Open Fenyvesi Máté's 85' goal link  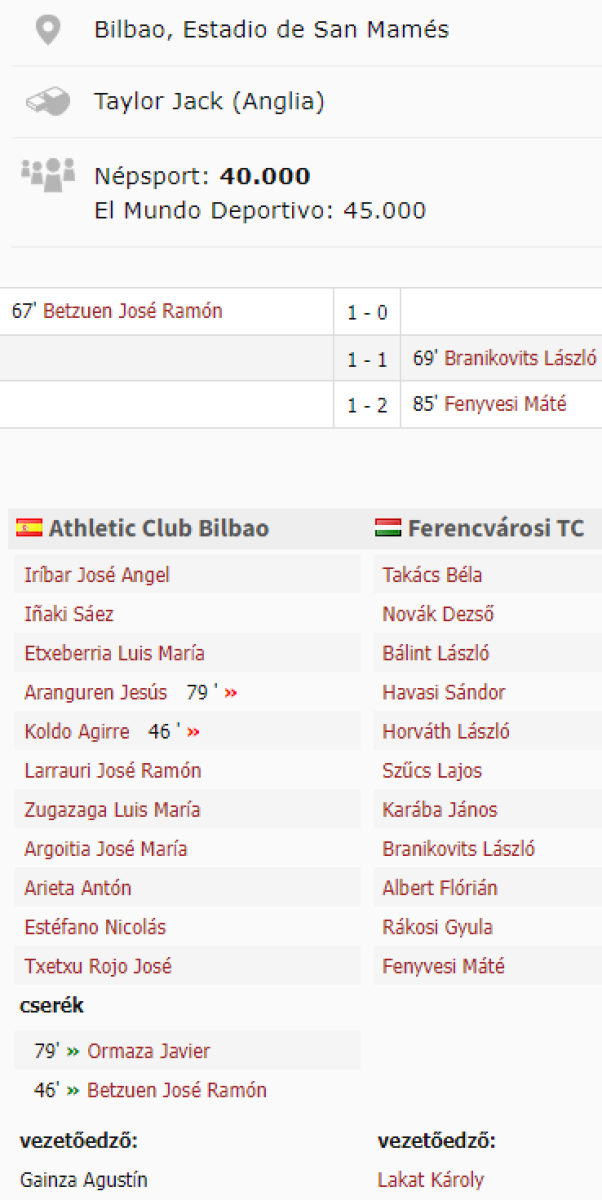pos(505,404)
